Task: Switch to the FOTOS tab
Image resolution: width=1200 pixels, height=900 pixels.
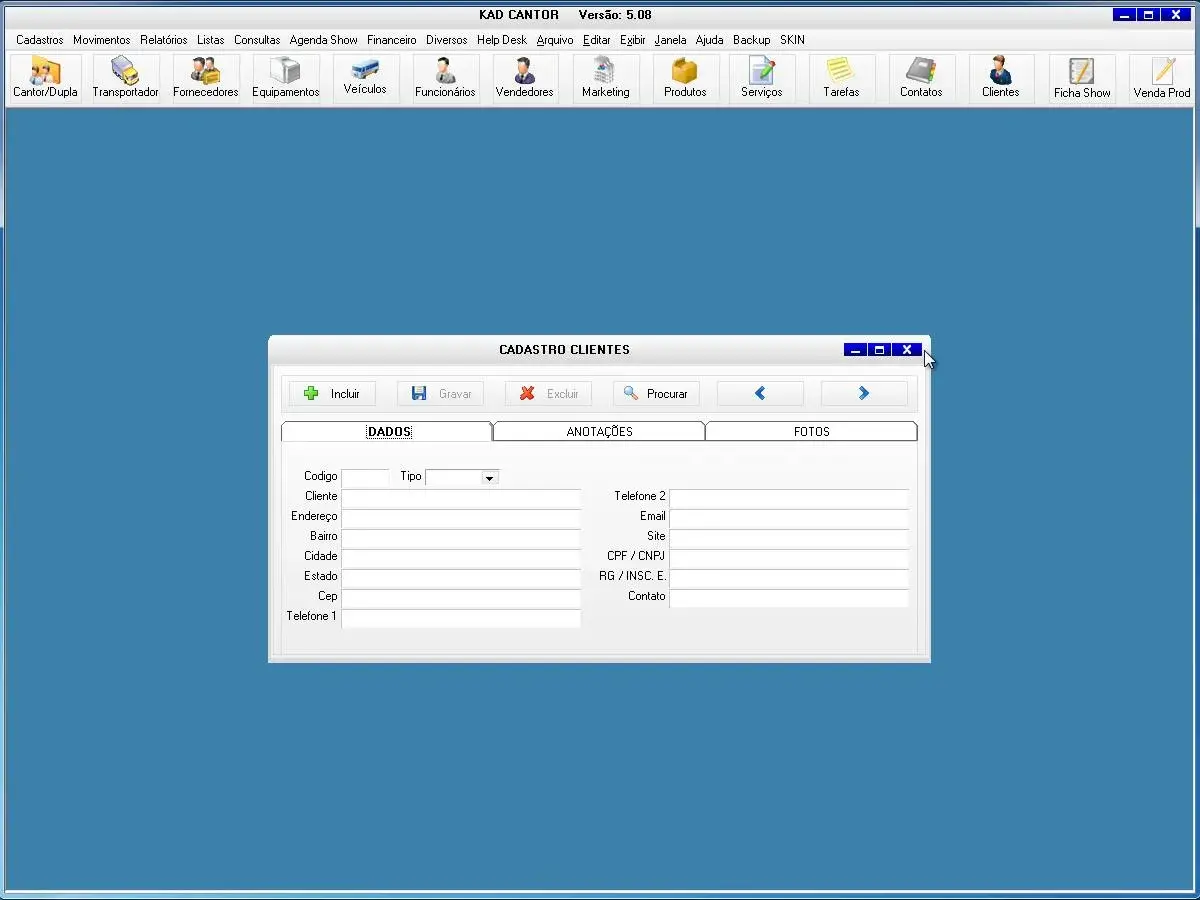Action: (811, 432)
